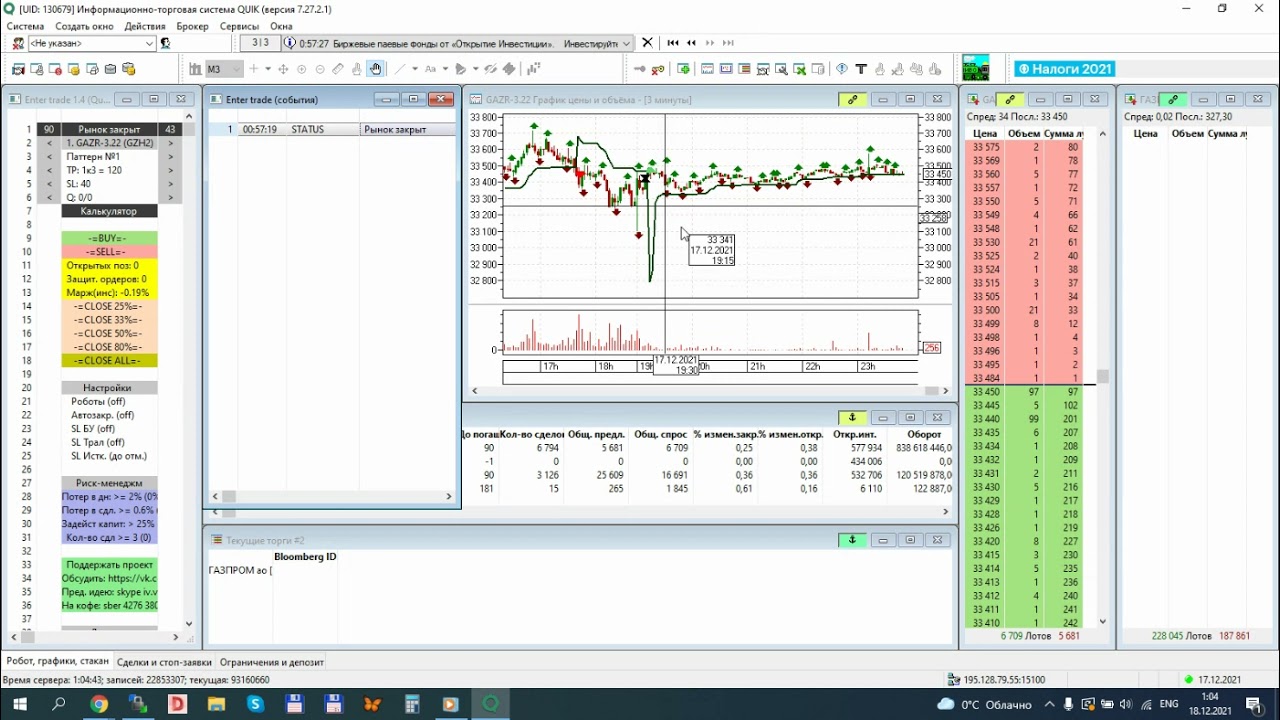Switch to Сделки и стоп-заявки tab
Image resolution: width=1280 pixels, height=720 pixels.
(164, 662)
